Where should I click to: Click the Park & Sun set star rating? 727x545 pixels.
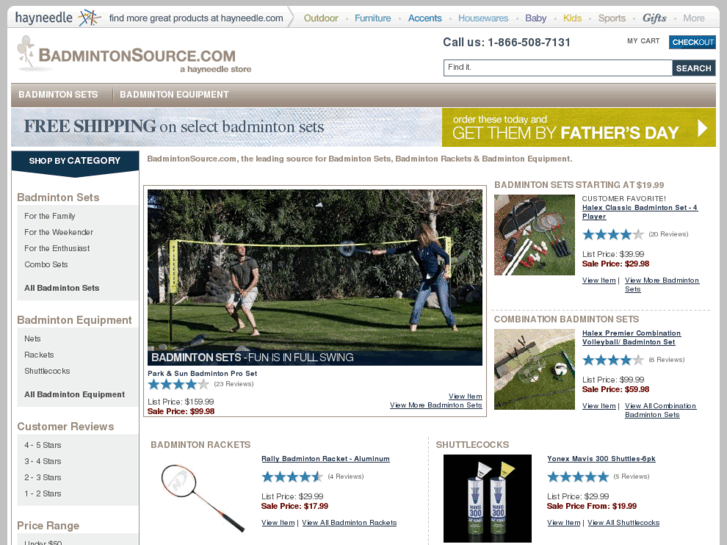tap(178, 384)
